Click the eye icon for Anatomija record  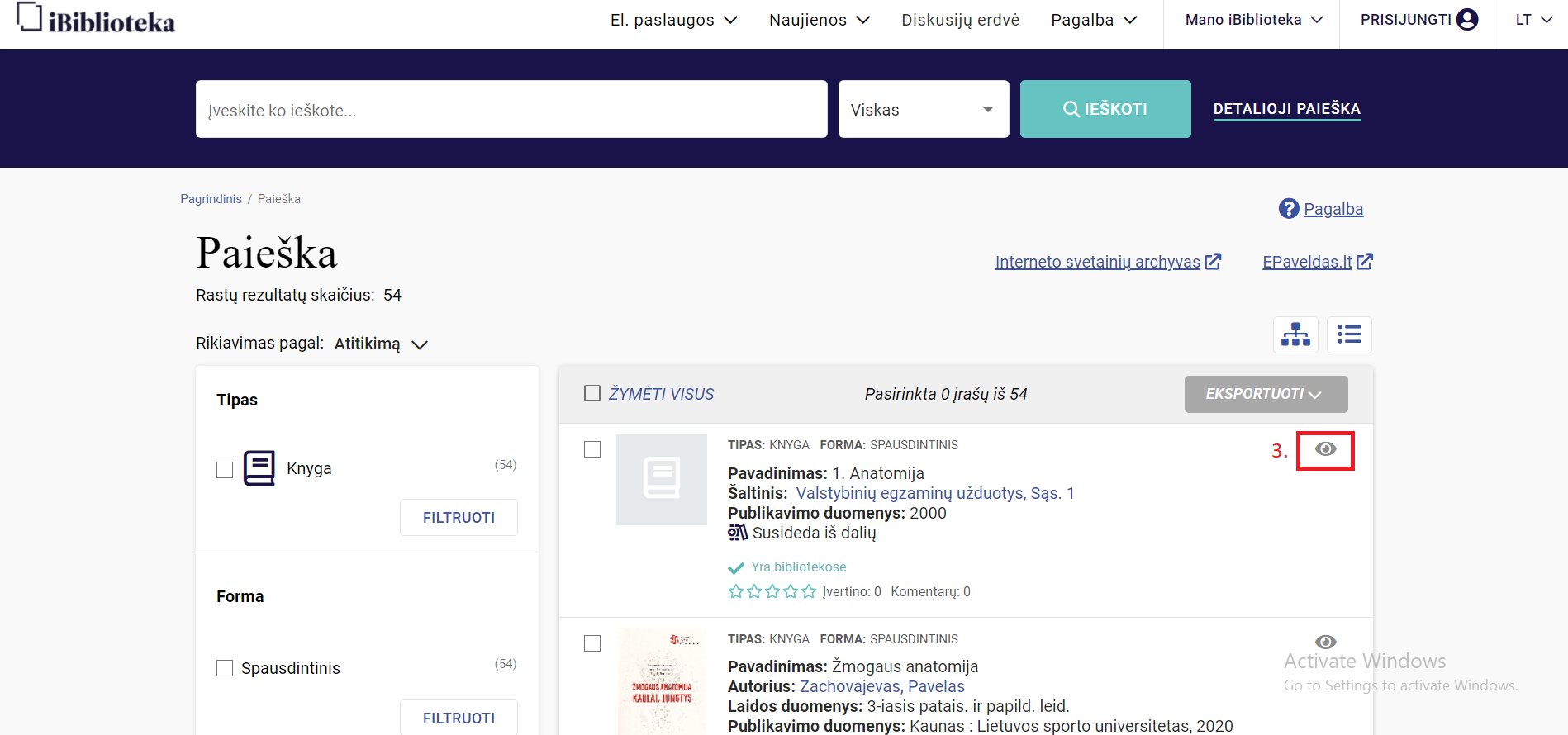pos(1325,449)
